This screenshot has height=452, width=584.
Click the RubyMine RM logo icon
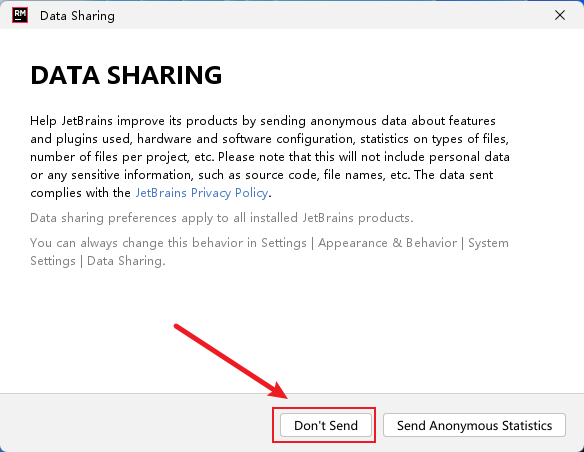(x=20, y=15)
